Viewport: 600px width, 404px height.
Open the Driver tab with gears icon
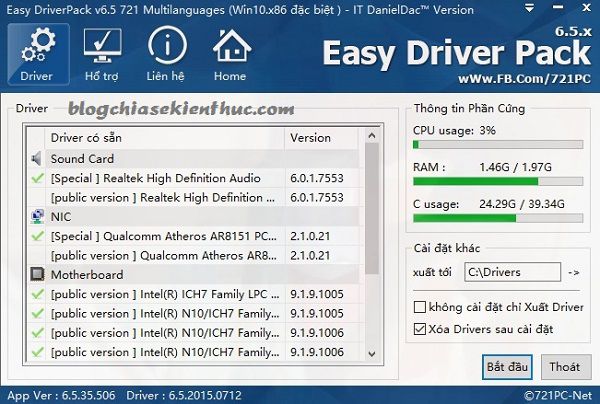[x=38, y=54]
